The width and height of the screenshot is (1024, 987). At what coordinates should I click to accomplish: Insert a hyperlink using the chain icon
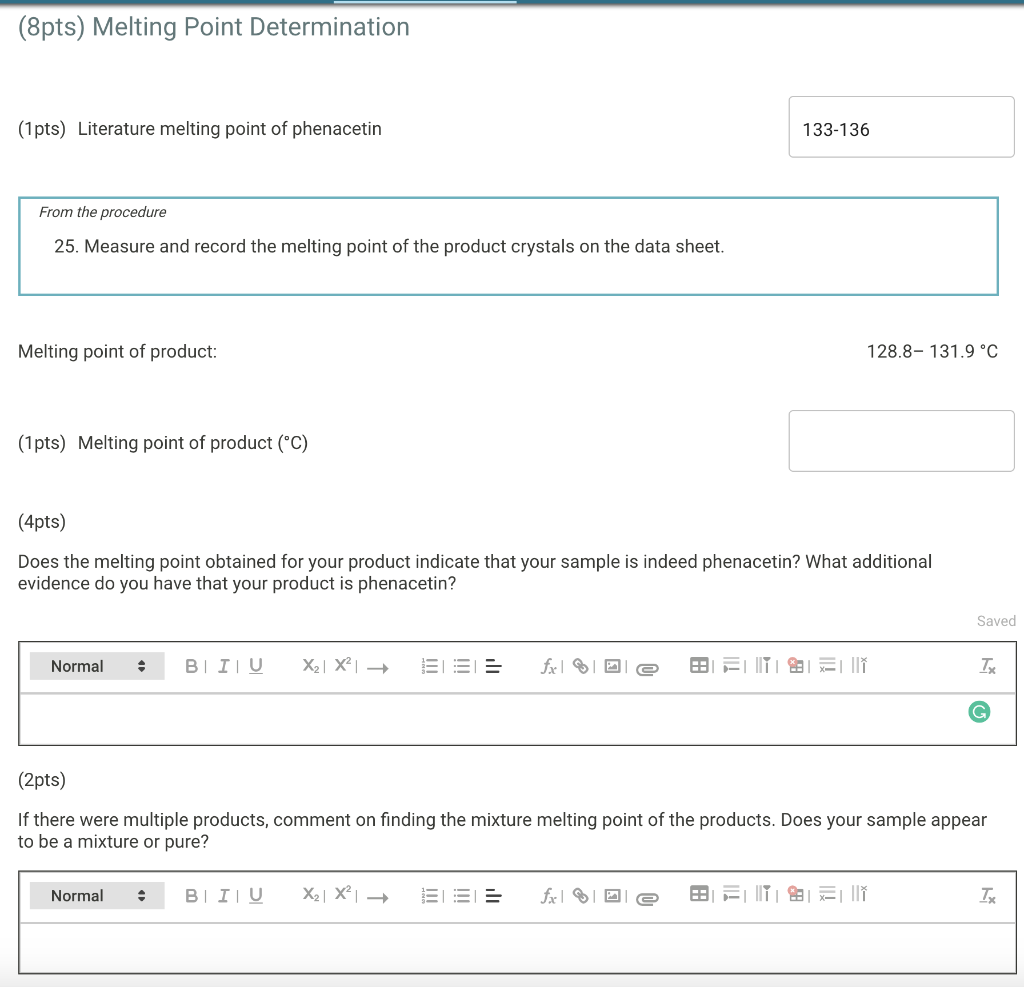(x=580, y=665)
